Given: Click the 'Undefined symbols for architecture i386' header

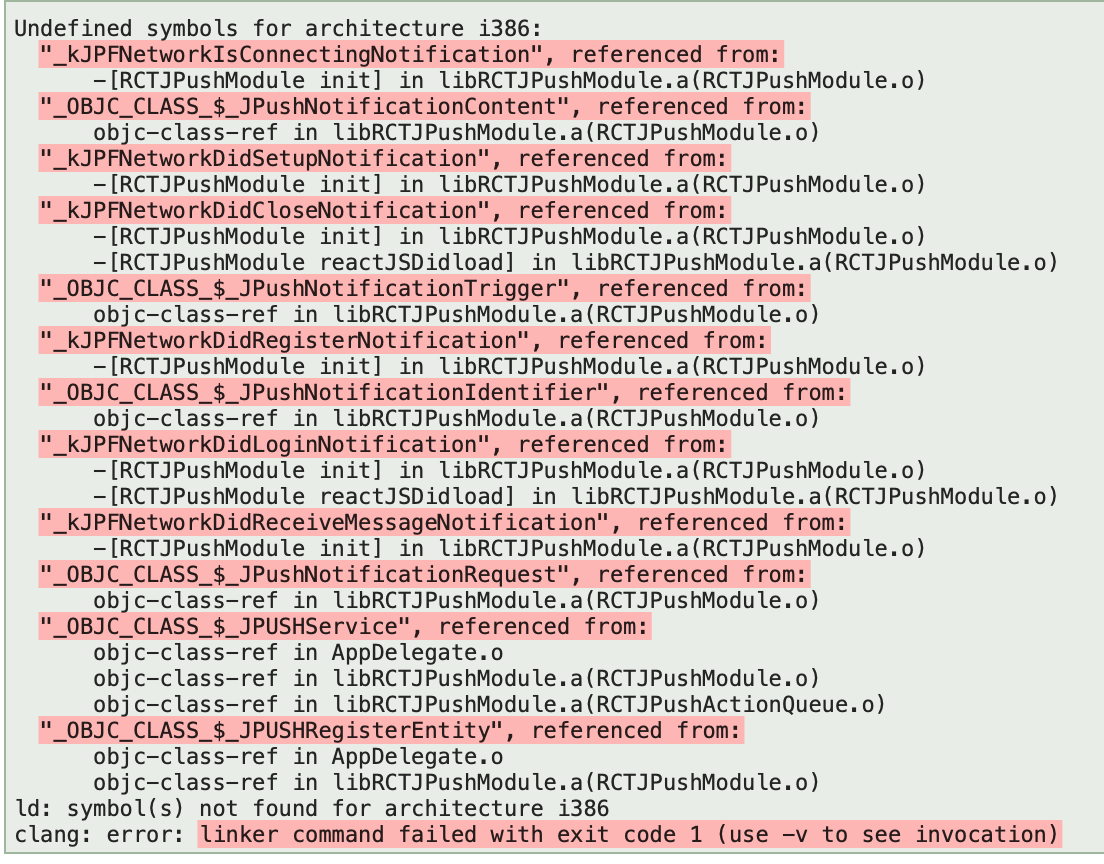Looking at the screenshot, I should click(x=278, y=28).
